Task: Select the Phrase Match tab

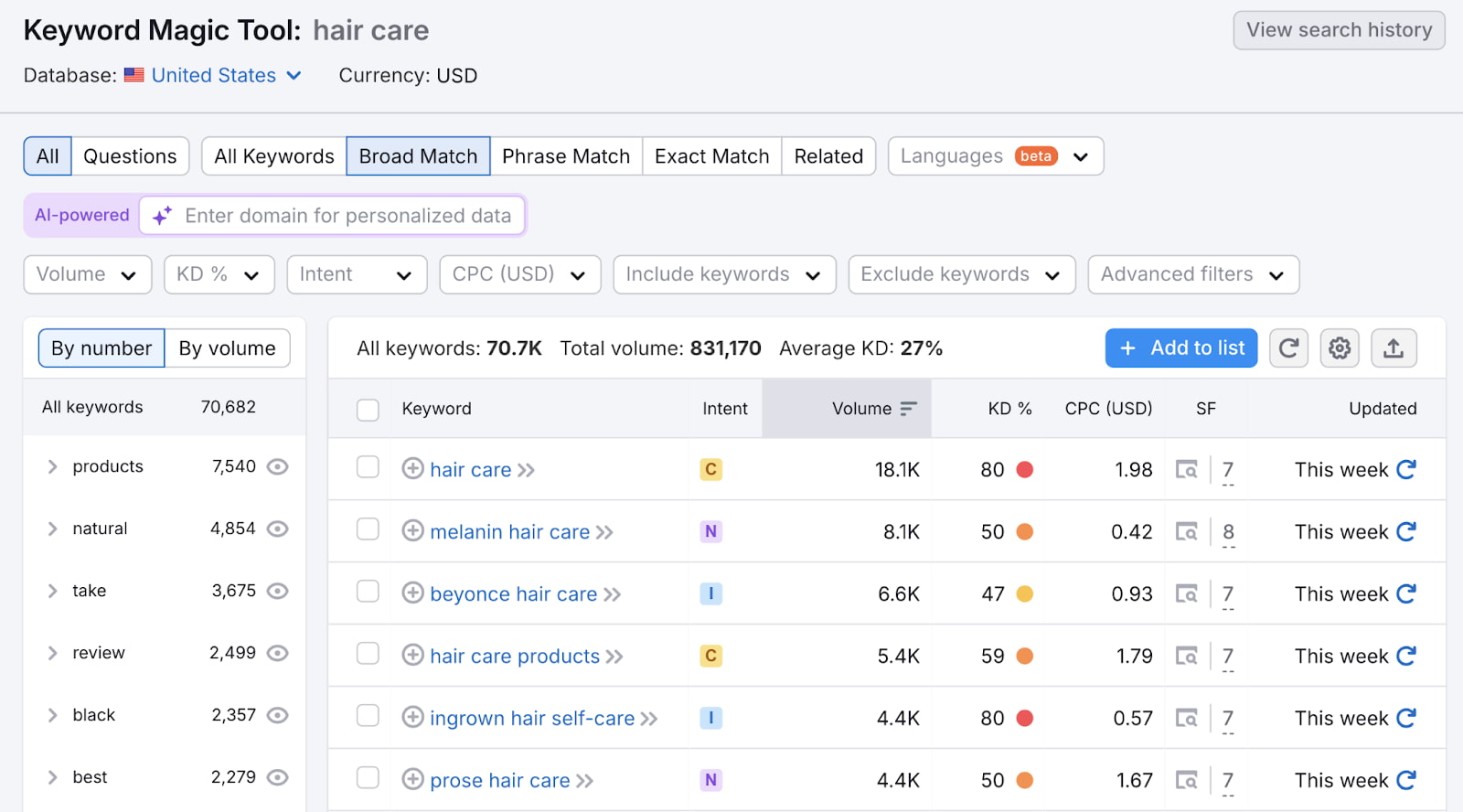Action: [x=566, y=156]
